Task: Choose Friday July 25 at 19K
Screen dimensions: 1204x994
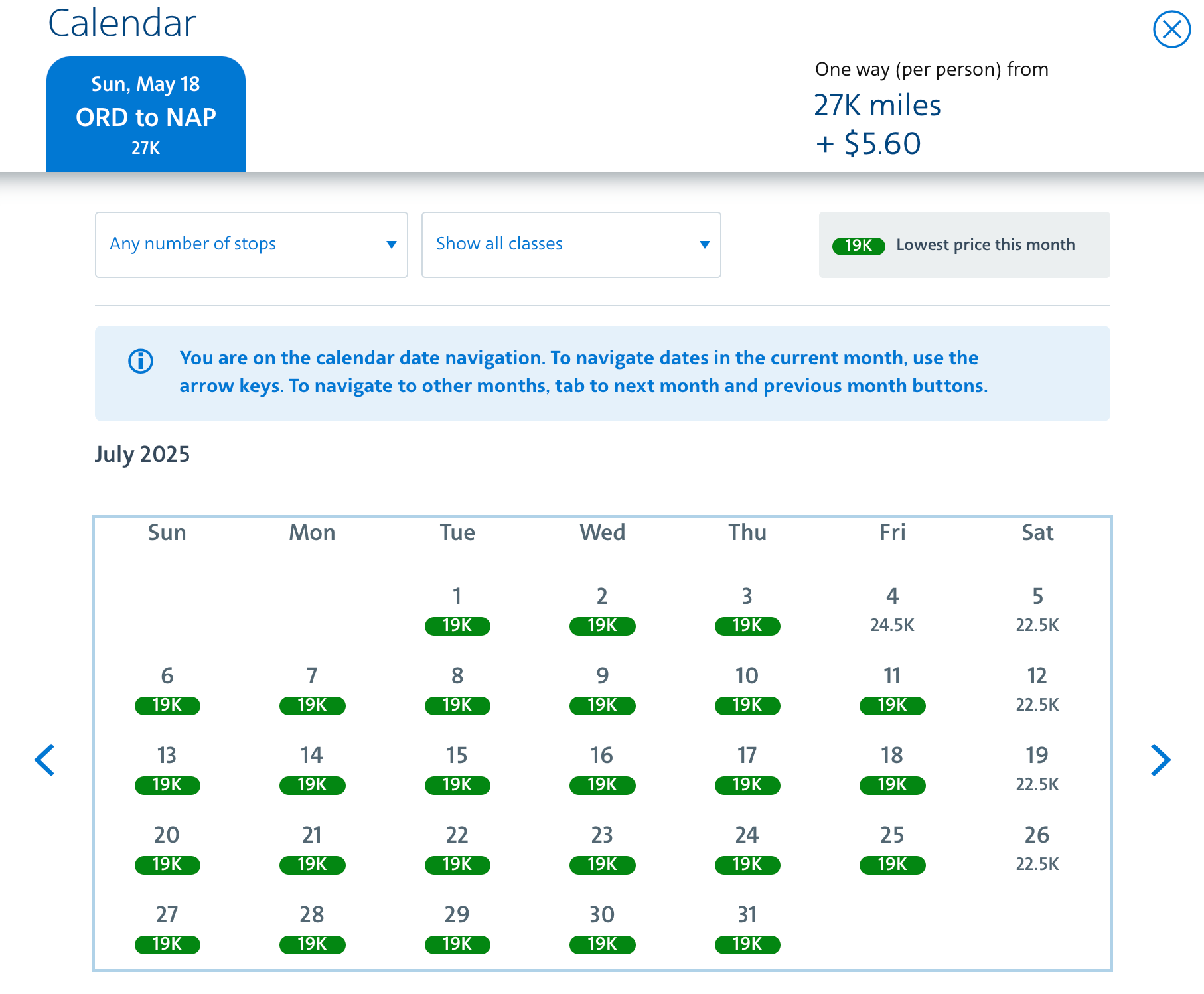Action: 892,849
